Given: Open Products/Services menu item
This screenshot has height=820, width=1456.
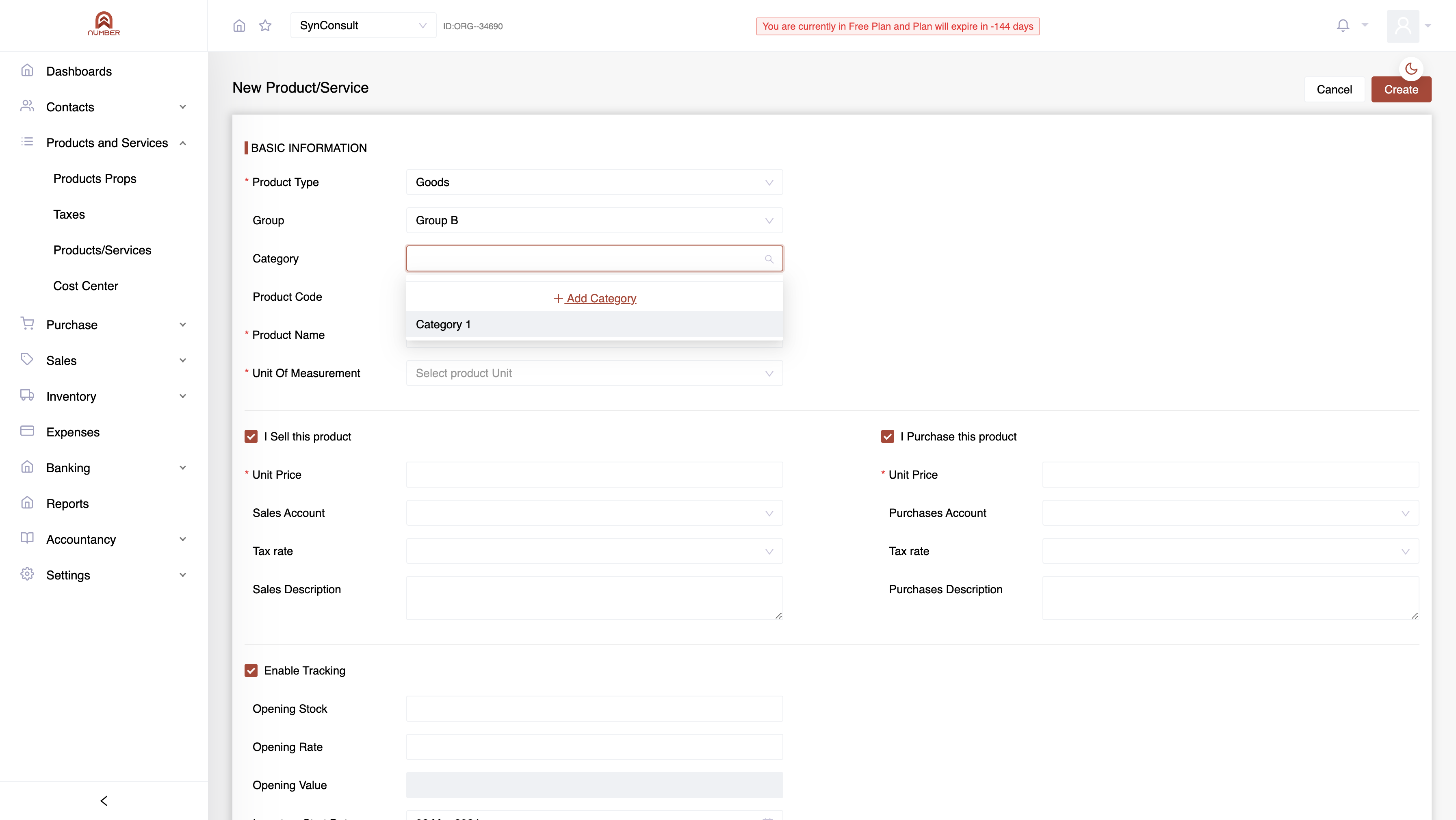Looking at the screenshot, I should [102, 250].
